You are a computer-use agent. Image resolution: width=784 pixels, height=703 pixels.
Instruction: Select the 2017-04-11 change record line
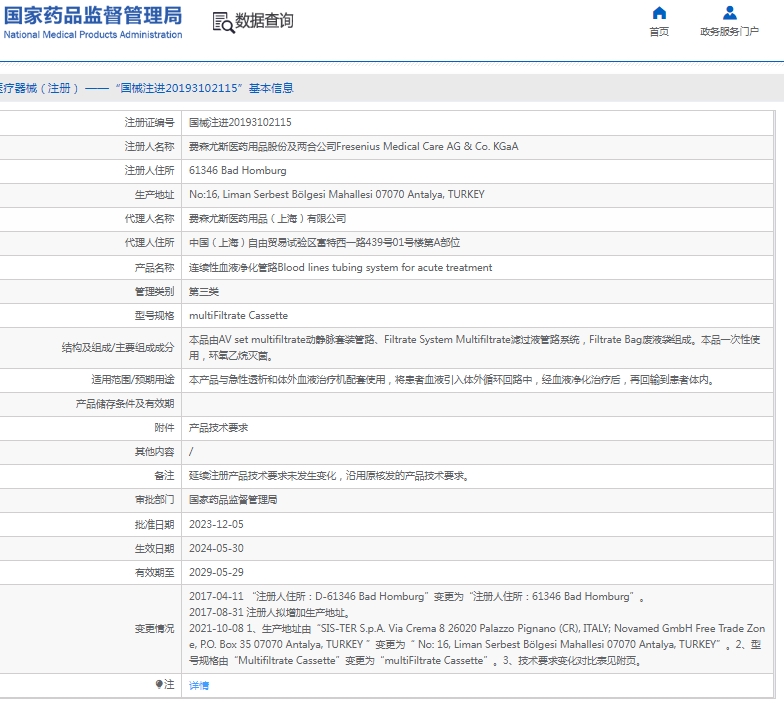[416, 596]
